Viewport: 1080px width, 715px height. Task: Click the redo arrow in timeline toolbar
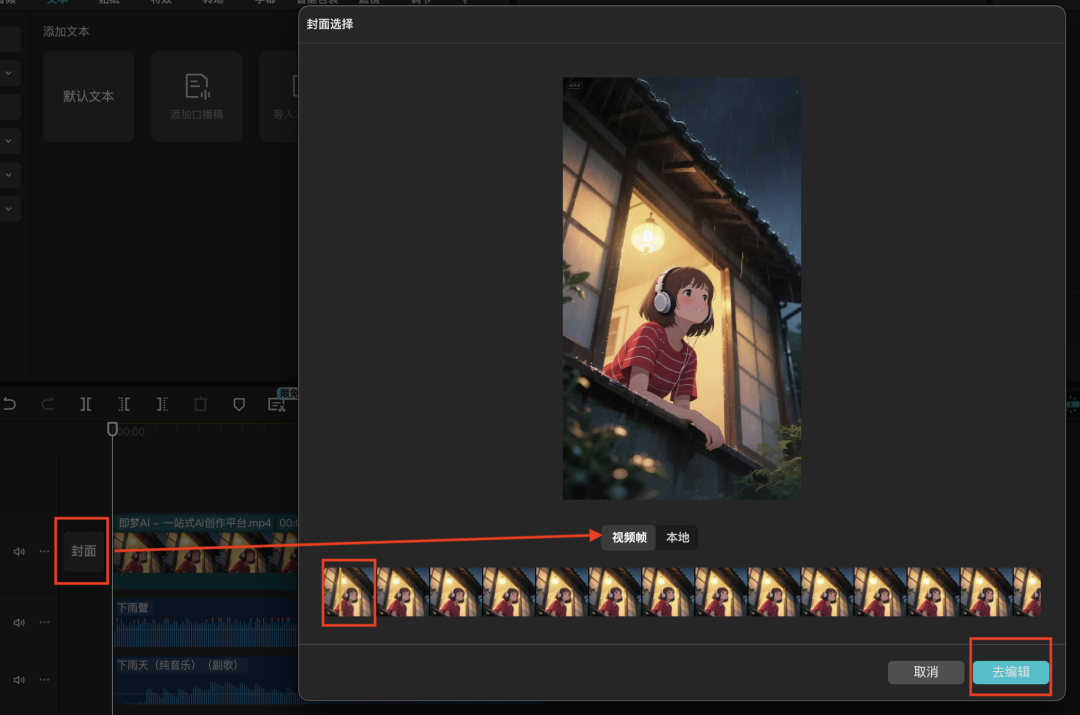48,404
